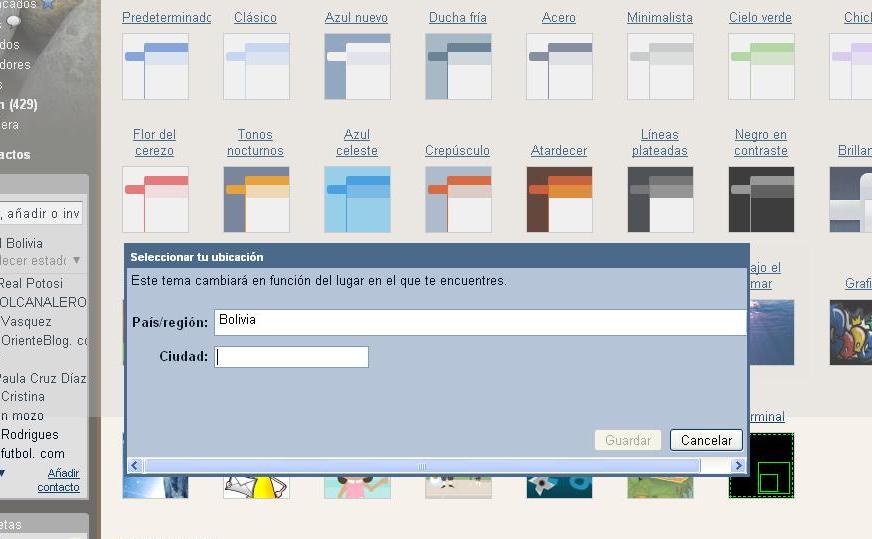Open the Flor del cerezo link
This screenshot has width=872, height=539.
tap(154, 142)
